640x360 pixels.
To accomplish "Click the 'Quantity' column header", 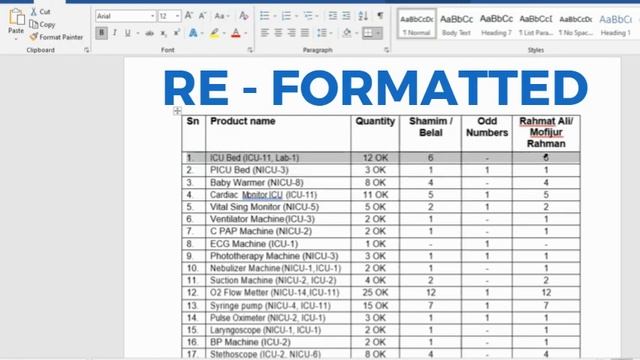I will tap(375, 133).
